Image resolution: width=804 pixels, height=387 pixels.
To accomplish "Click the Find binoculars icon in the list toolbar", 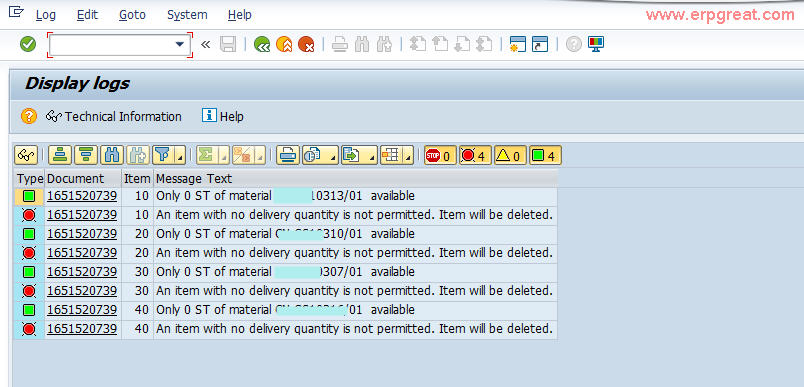I will click(x=111, y=155).
